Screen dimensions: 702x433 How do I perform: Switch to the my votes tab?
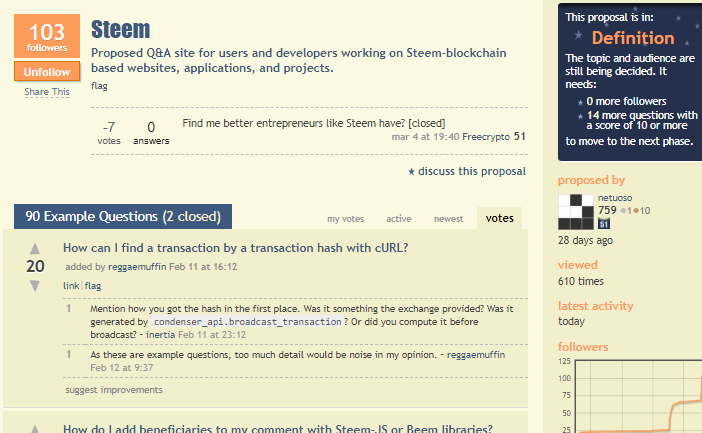(x=345, y=219)
